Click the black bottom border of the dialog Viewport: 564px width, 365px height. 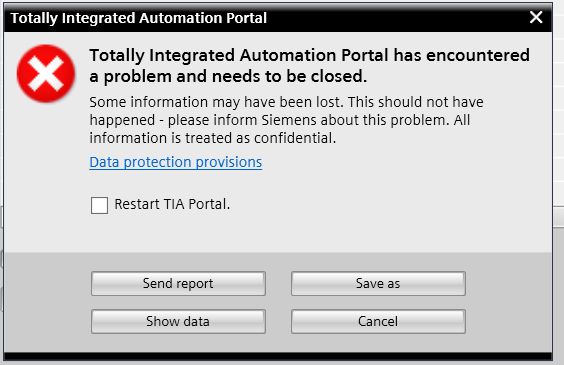click(278, 356)
